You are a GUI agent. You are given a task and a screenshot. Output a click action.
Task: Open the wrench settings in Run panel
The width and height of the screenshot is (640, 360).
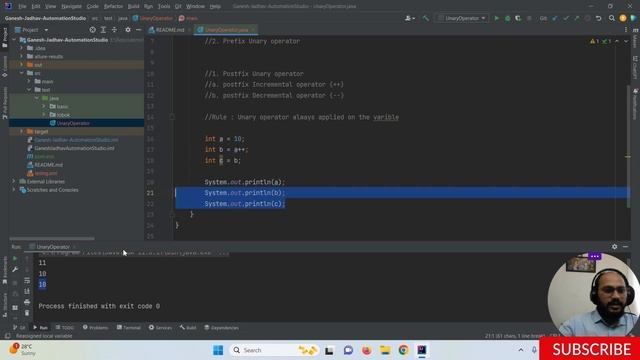15,269
